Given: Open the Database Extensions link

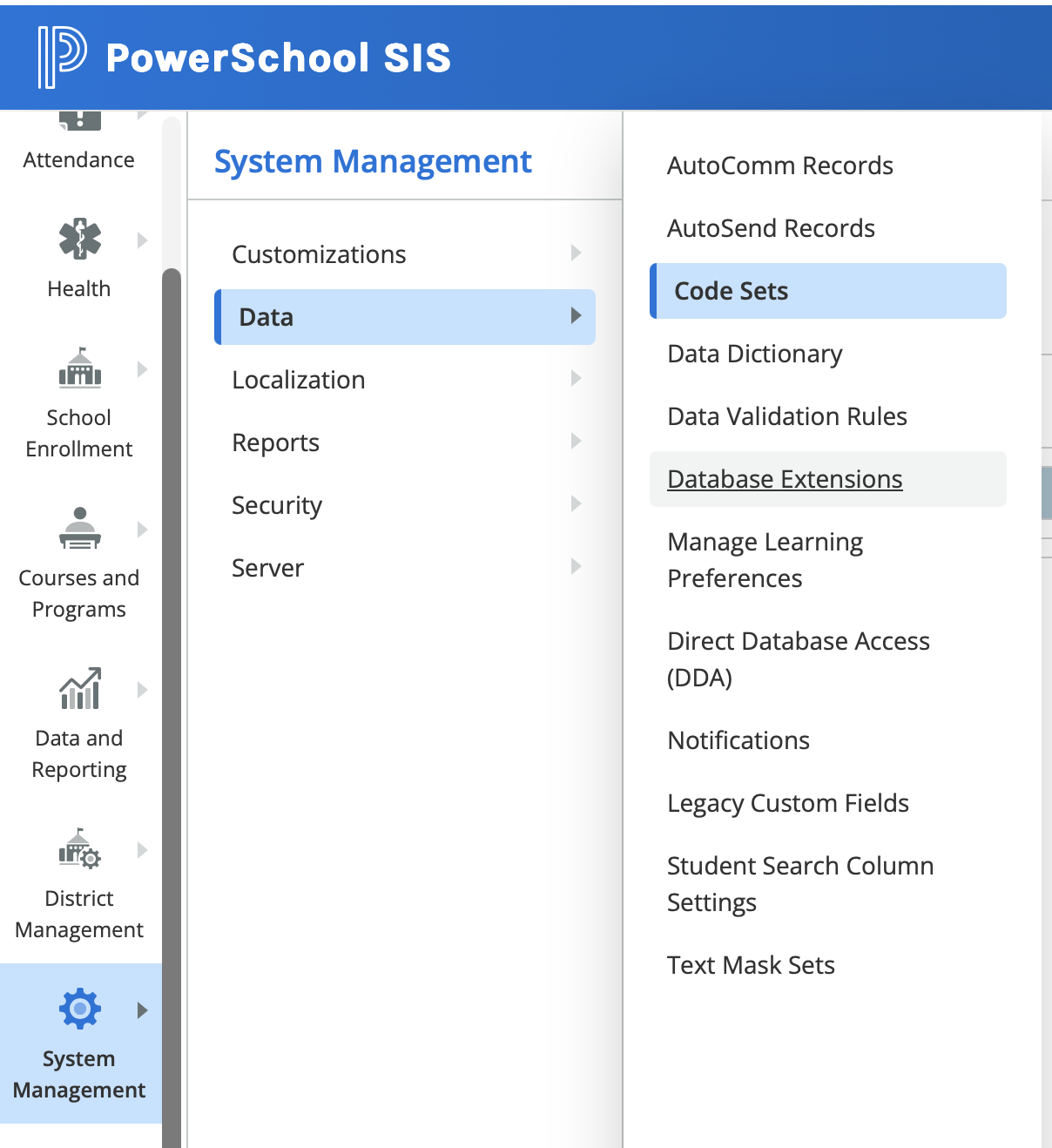Looking at the screenshot, I should click(785, 479).
